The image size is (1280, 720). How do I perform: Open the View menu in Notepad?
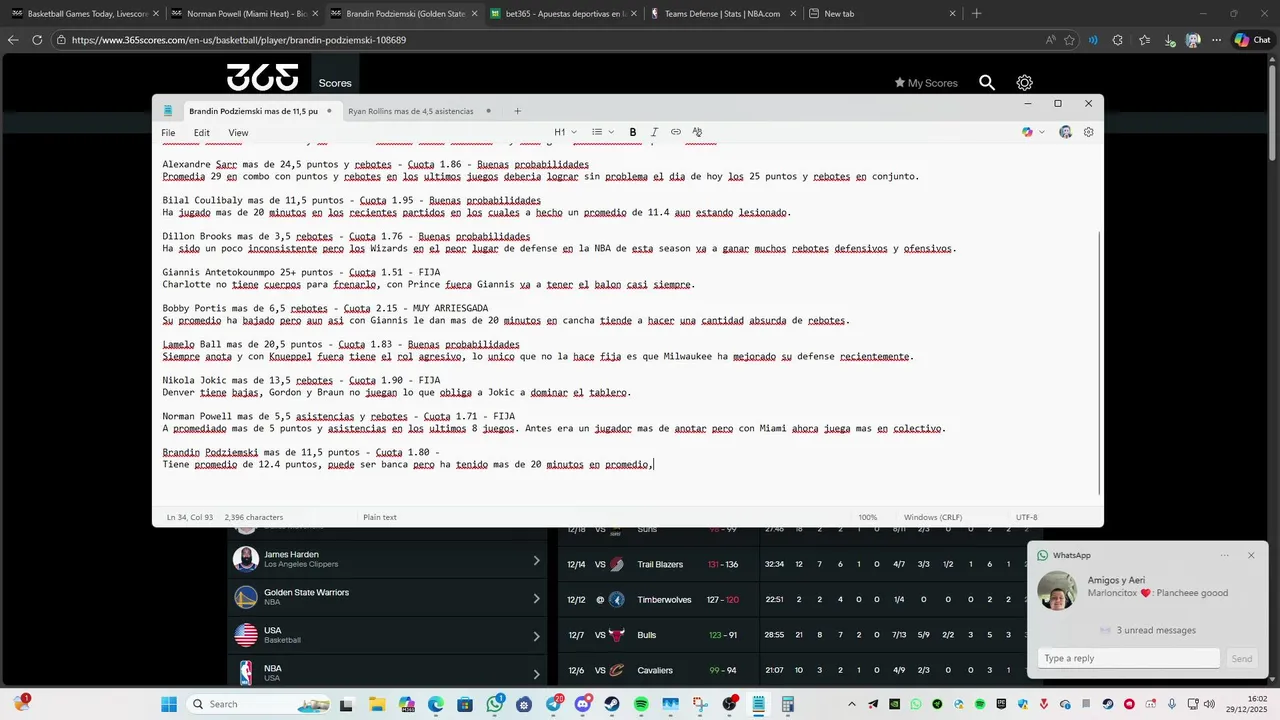pyautogui.click(x=238, y=133)
